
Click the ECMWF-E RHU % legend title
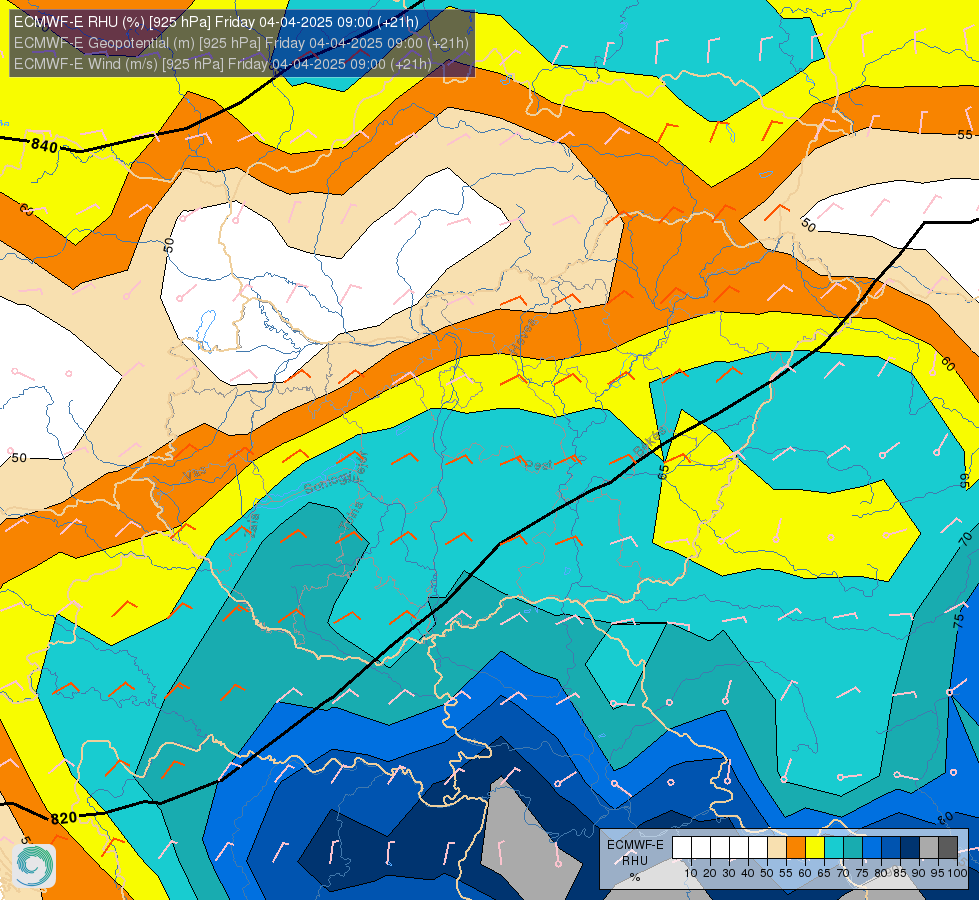pyautogui.click(x=636, y=861)
